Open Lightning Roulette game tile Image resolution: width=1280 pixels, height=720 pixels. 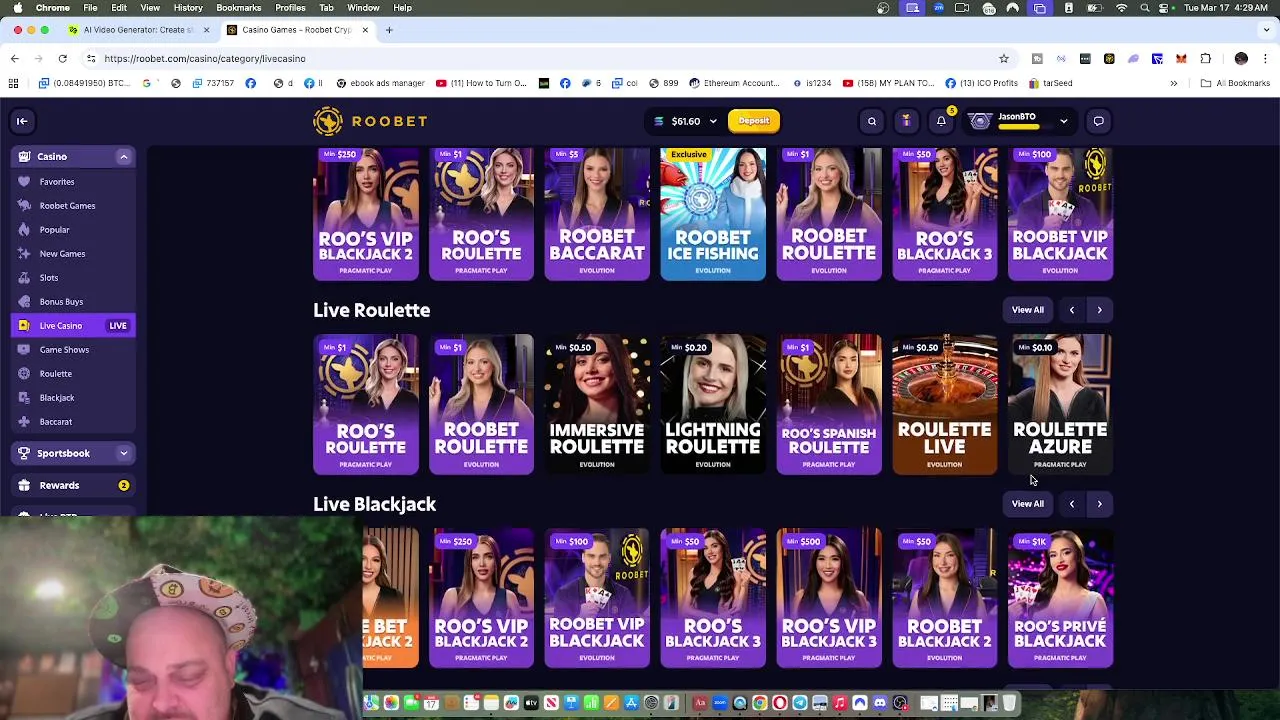coord(713,405)
